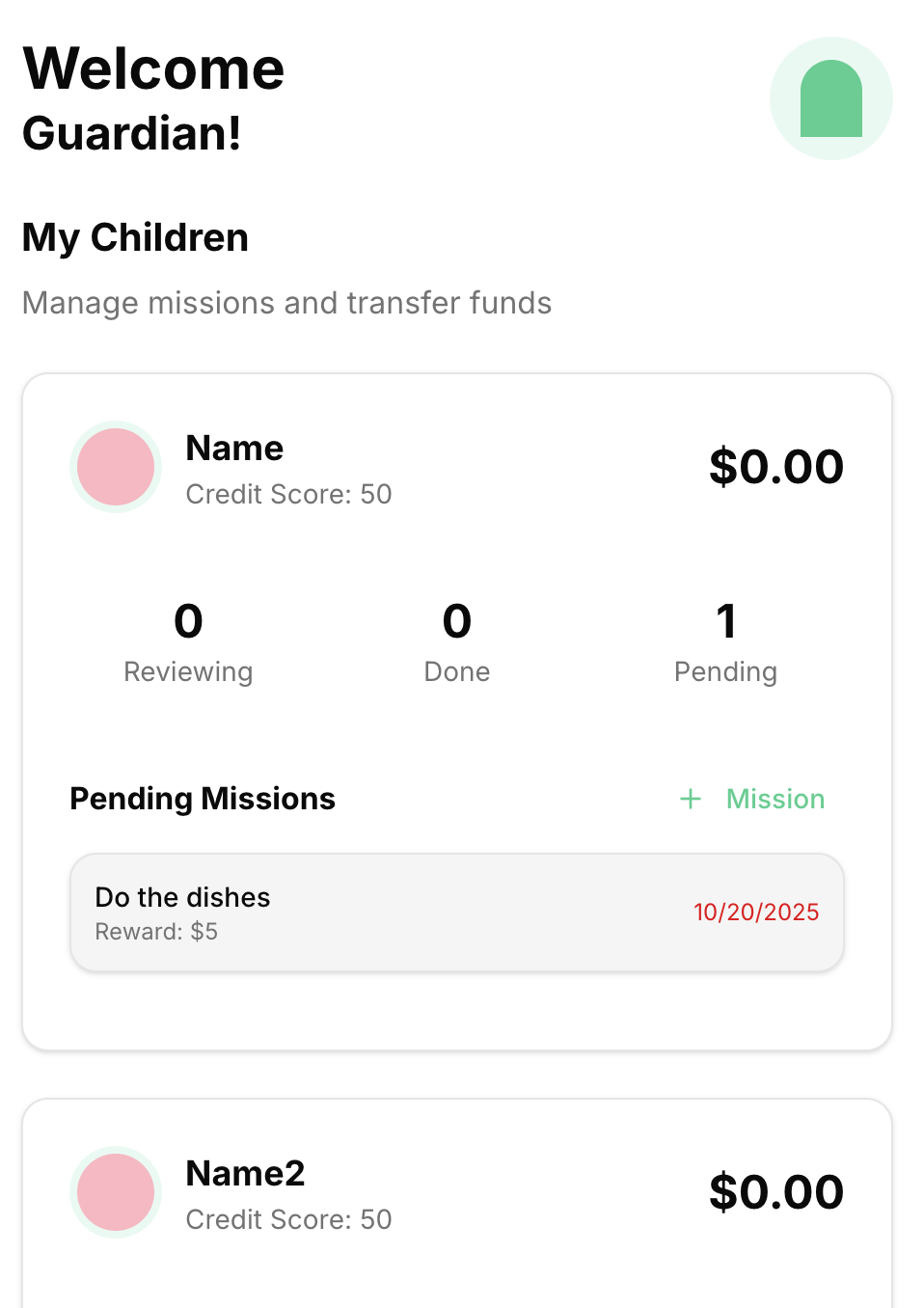924x1308 pixels.
Task: Select the red 10/20/2025 due date
Action: point(756,913)
